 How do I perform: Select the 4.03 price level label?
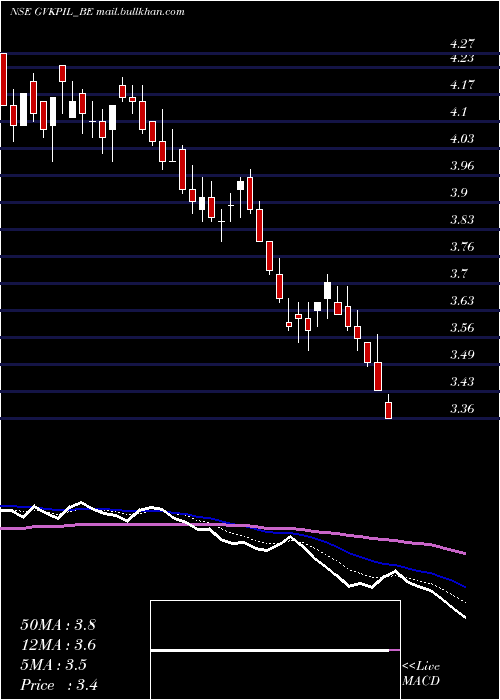pyautogui.click(x=462, y=139)
